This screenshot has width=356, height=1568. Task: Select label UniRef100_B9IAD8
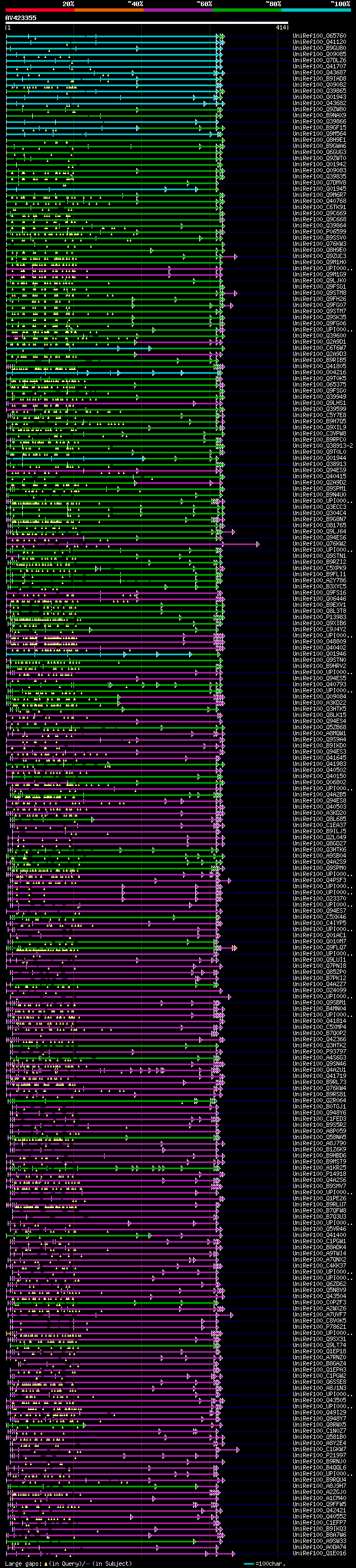tap(319, 78)
